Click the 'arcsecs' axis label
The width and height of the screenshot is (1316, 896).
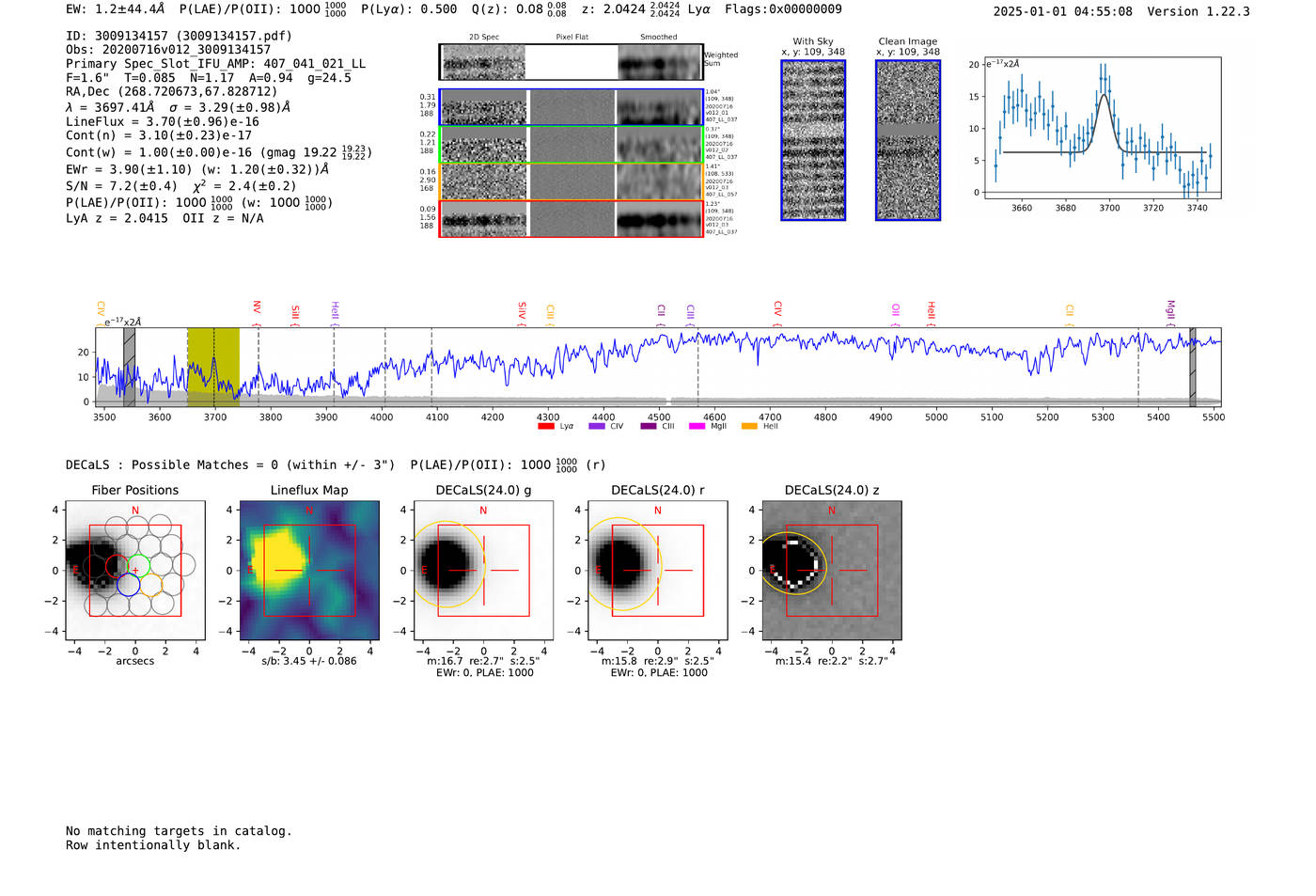coord(135,661)
